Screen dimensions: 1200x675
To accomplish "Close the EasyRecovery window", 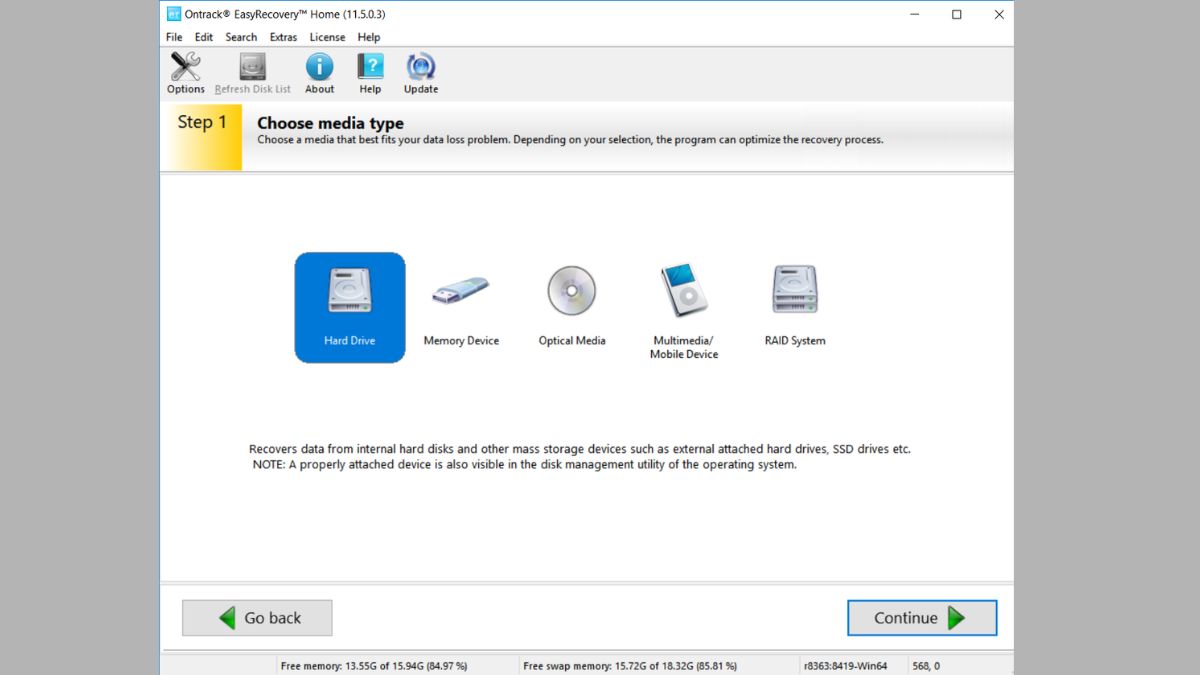I will (x=999, y=14).
